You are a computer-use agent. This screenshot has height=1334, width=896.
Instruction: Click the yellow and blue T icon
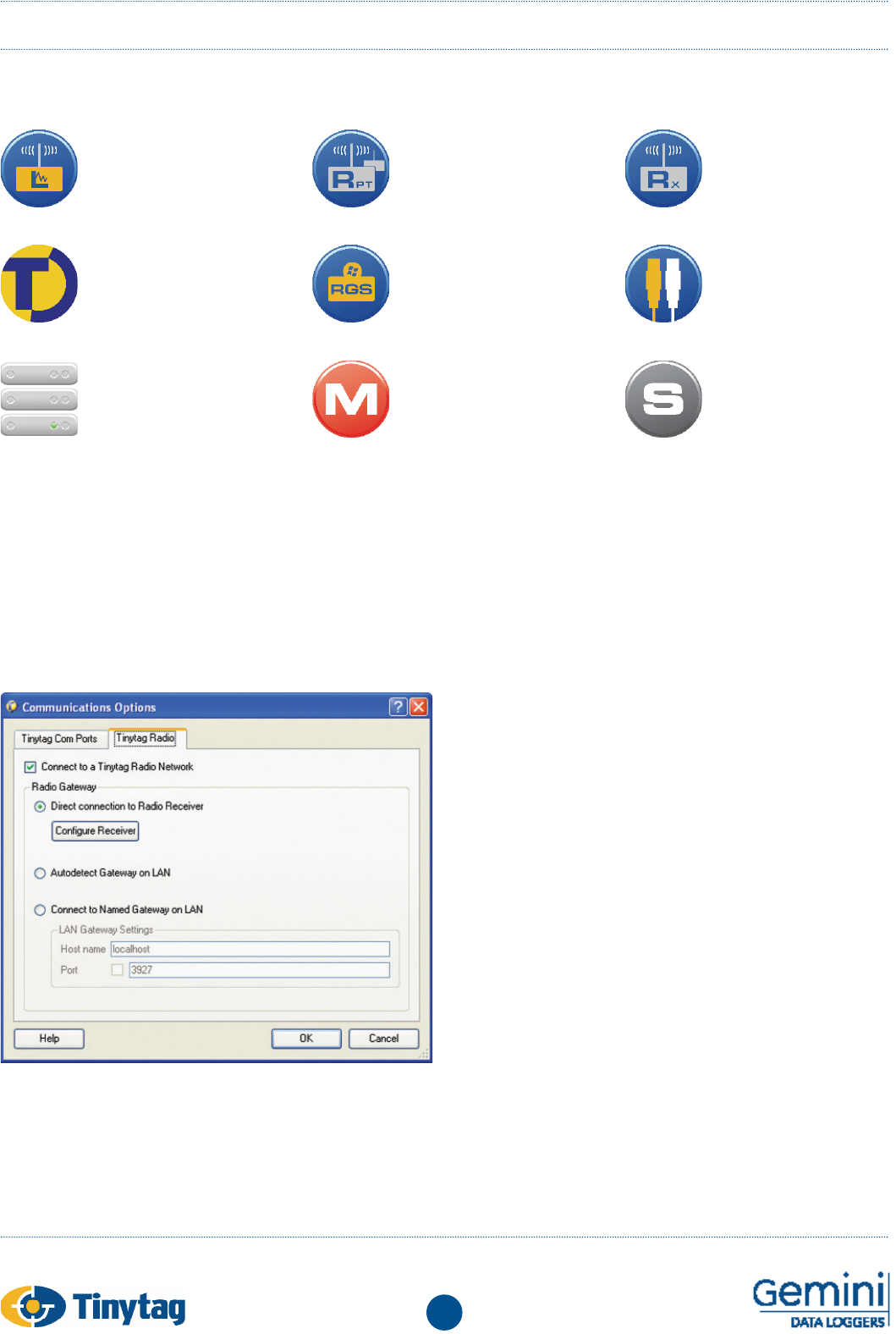[39, 284]
